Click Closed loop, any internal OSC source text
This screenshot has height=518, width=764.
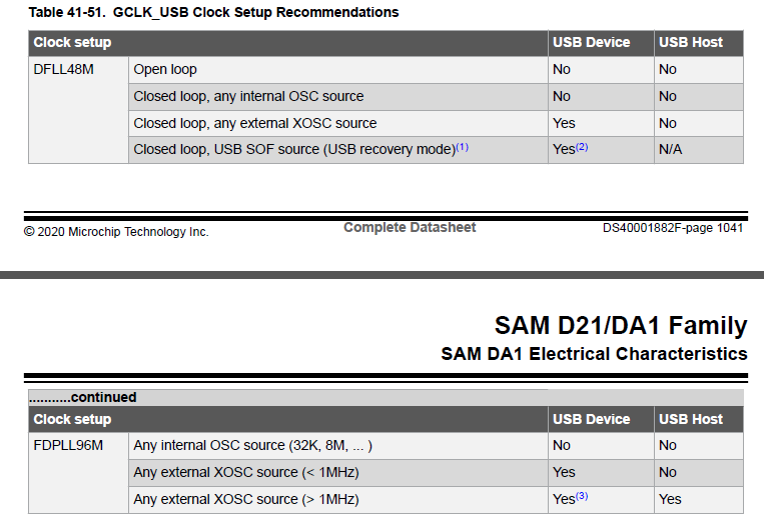tap(248, 96)
